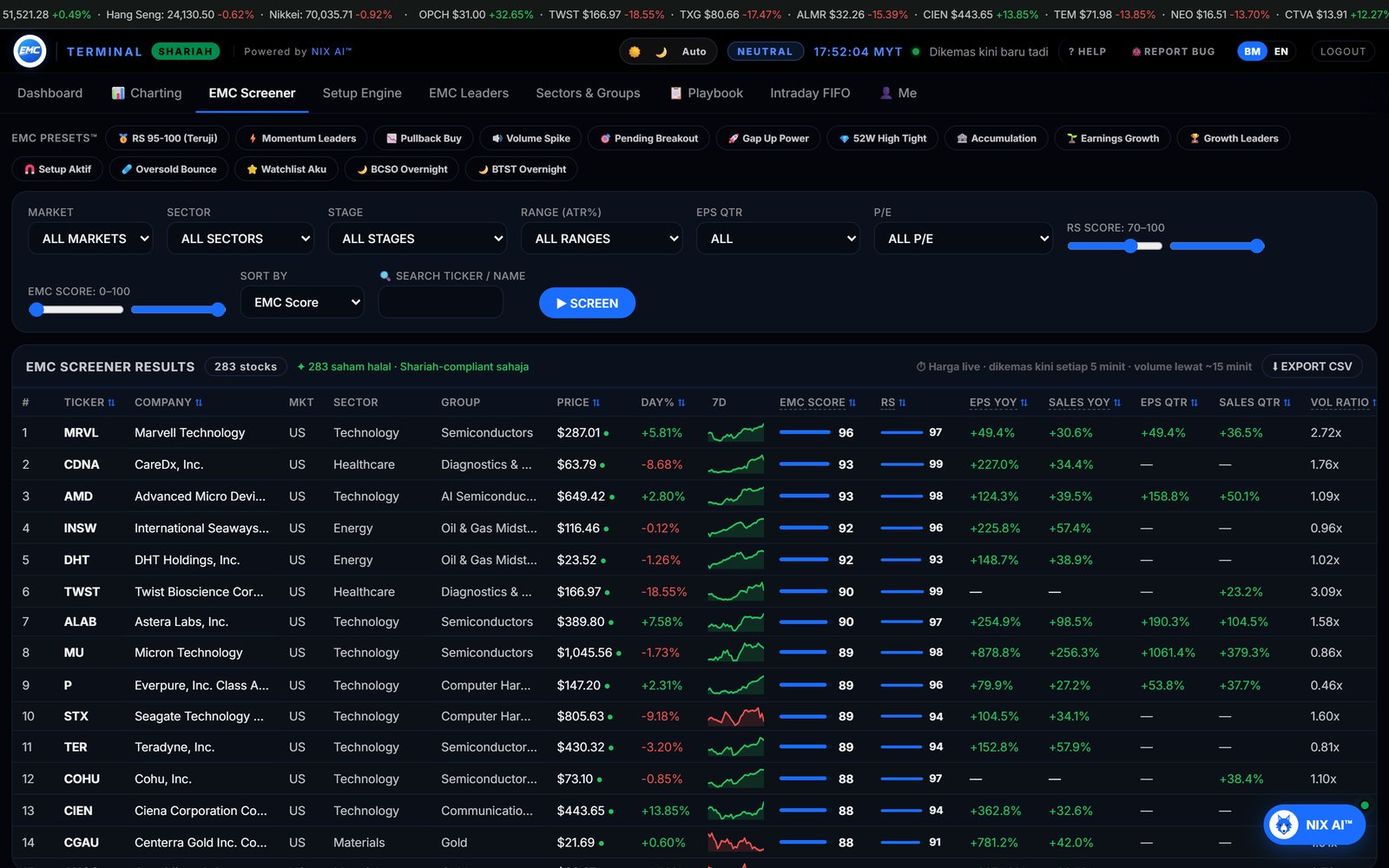The width and height of the screenshot is (1389, 868).
Task: Sort results by DAY% column arrows
Action: (681, 403)
